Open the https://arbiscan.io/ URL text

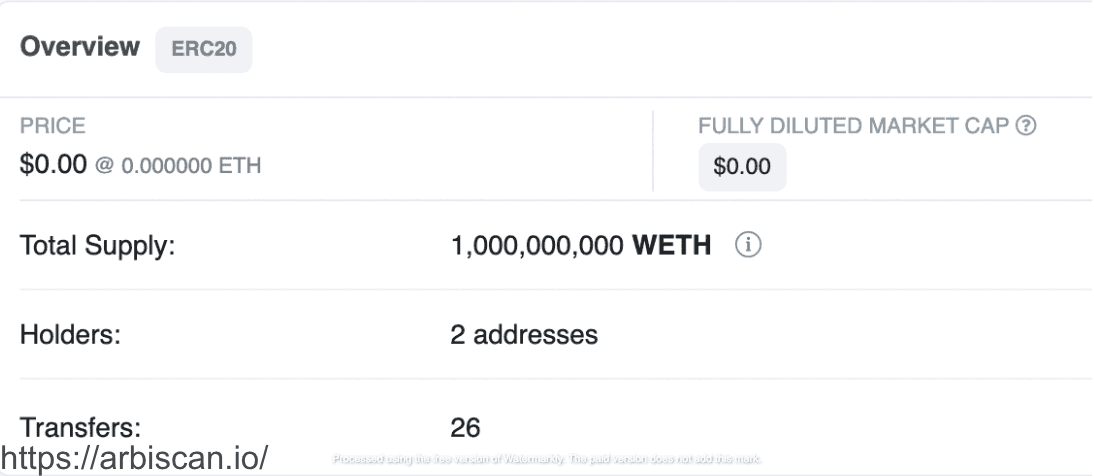click(x=137, y=460)
